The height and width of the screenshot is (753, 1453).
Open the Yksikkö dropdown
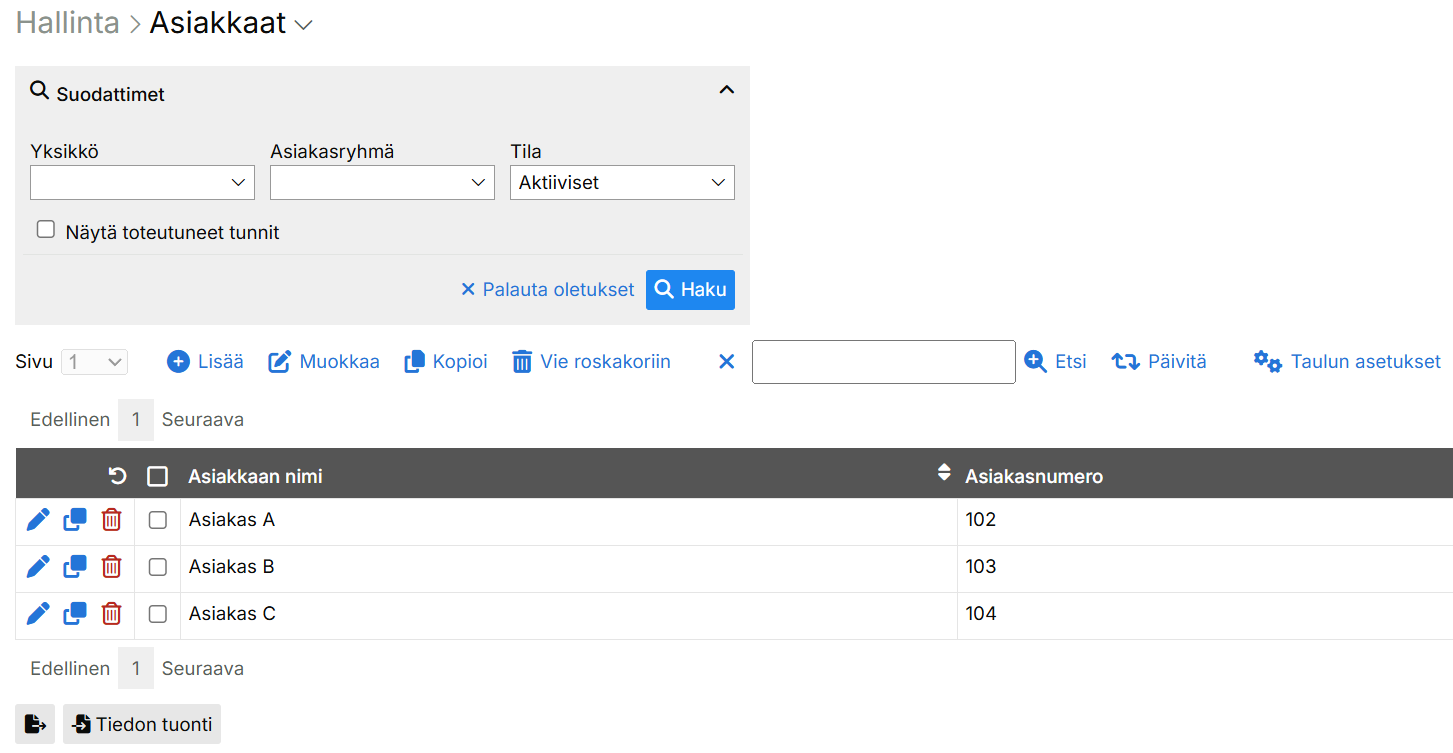[142, 183]
